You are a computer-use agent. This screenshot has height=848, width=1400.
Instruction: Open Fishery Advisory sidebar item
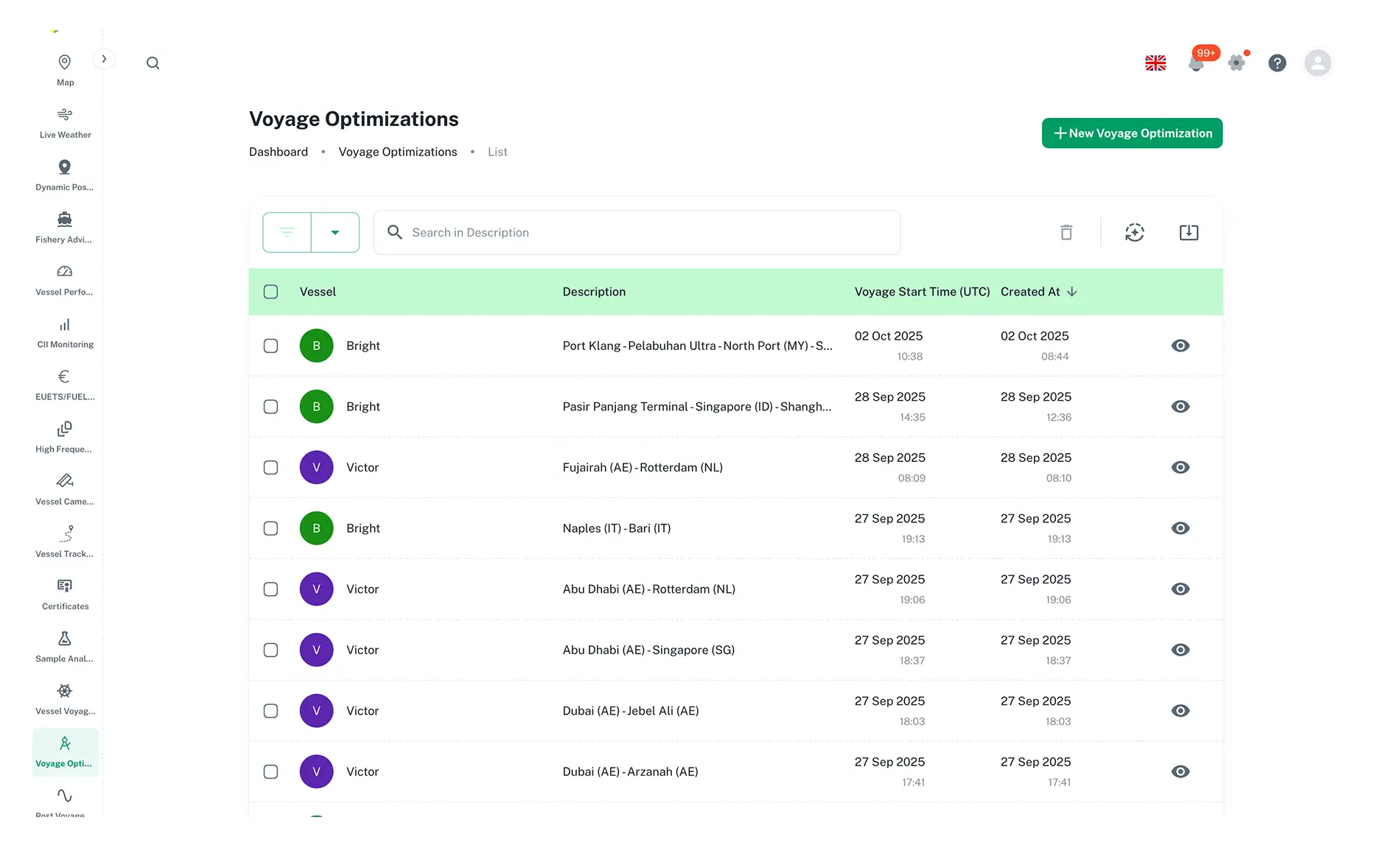coord(65,228)
